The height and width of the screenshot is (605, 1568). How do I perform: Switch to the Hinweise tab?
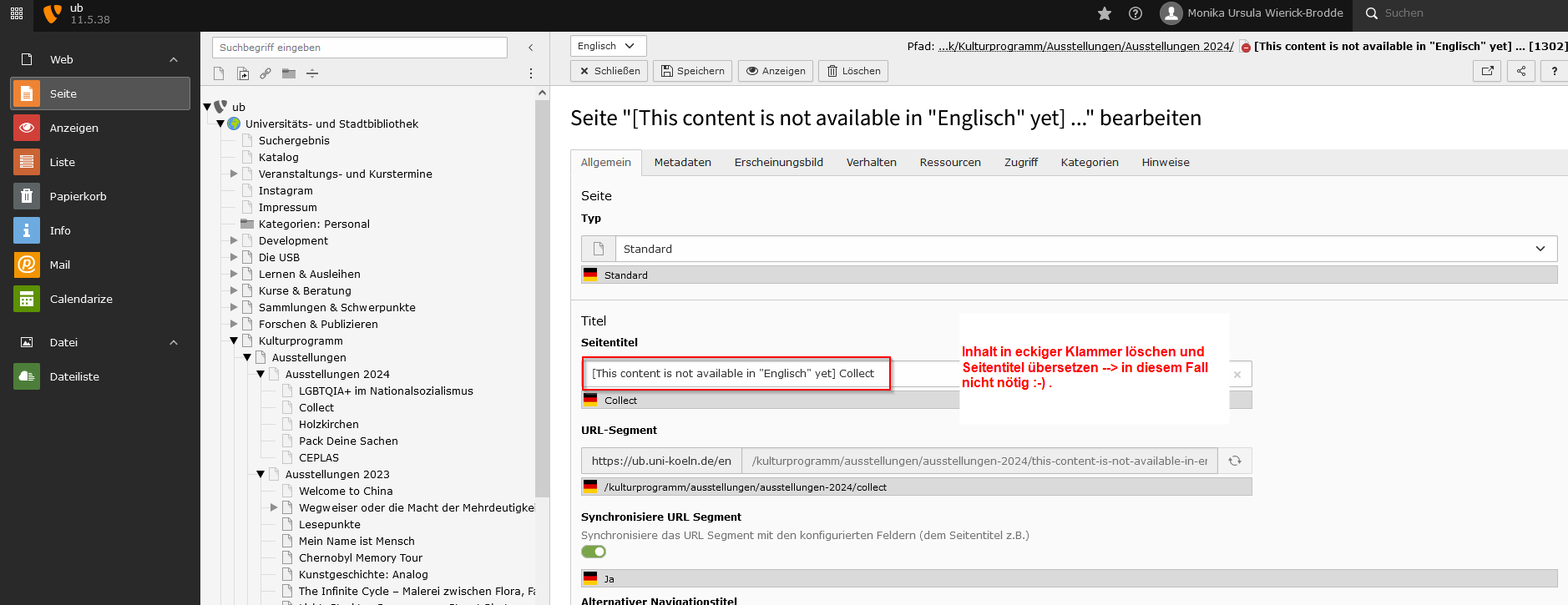[1166, 162]
